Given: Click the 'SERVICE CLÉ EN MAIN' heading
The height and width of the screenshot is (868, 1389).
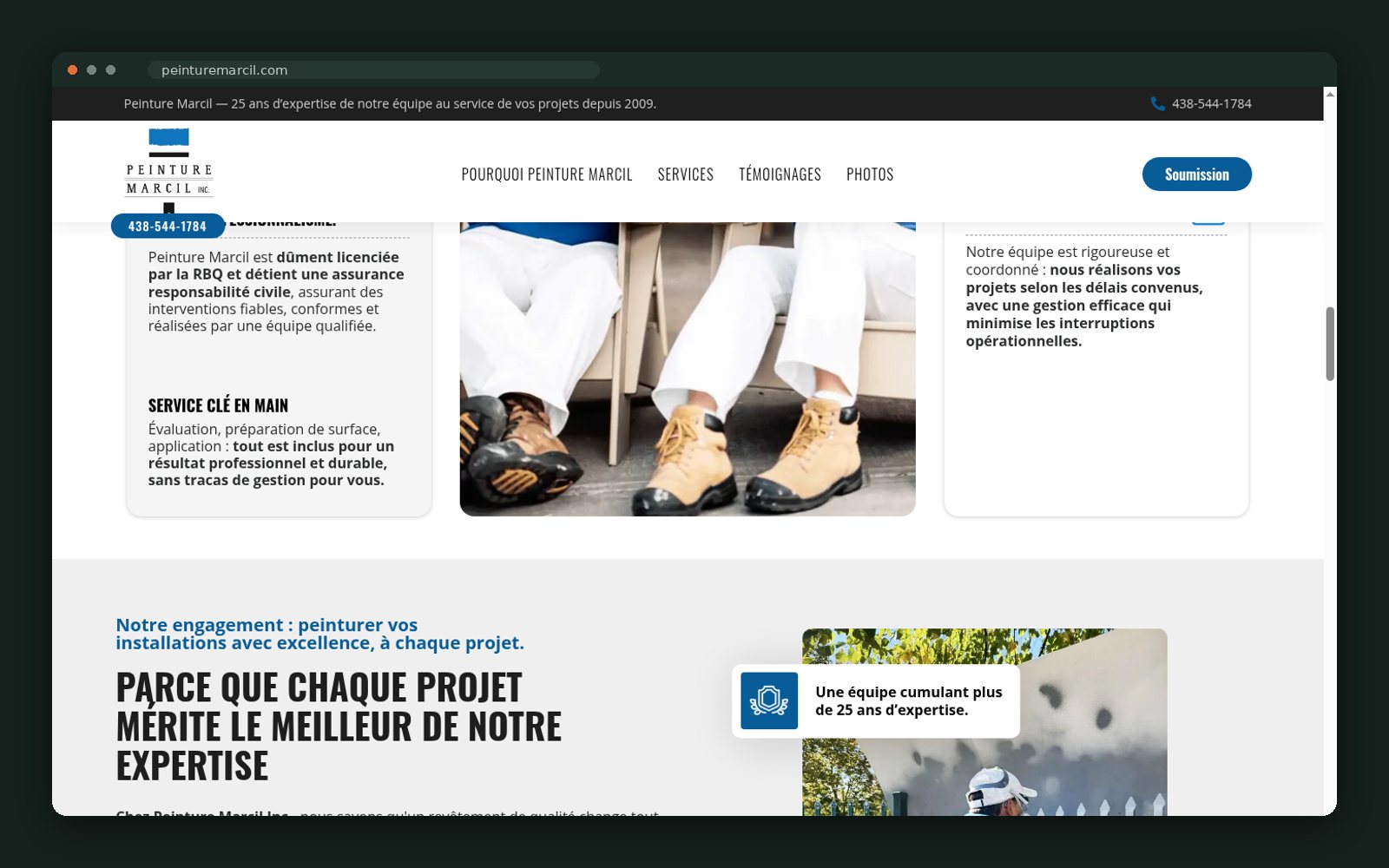Looking at the screenshot, I should (218, 405).
